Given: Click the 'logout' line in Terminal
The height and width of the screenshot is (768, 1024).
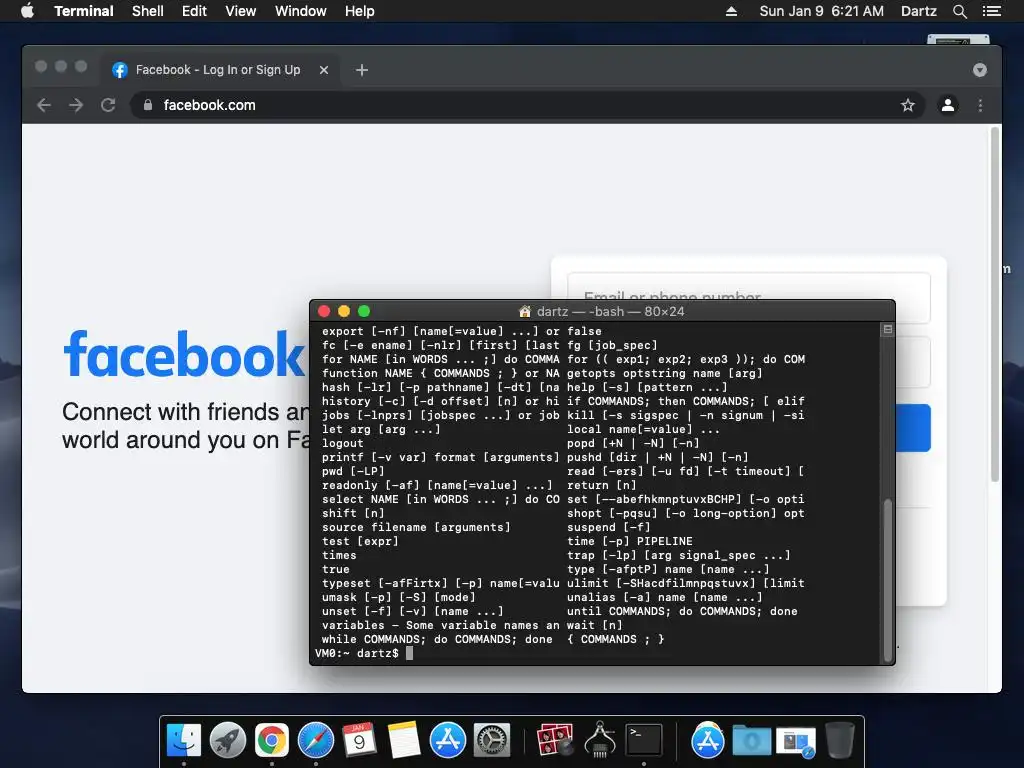Looking at the screenshot, I should click(342, 443).
